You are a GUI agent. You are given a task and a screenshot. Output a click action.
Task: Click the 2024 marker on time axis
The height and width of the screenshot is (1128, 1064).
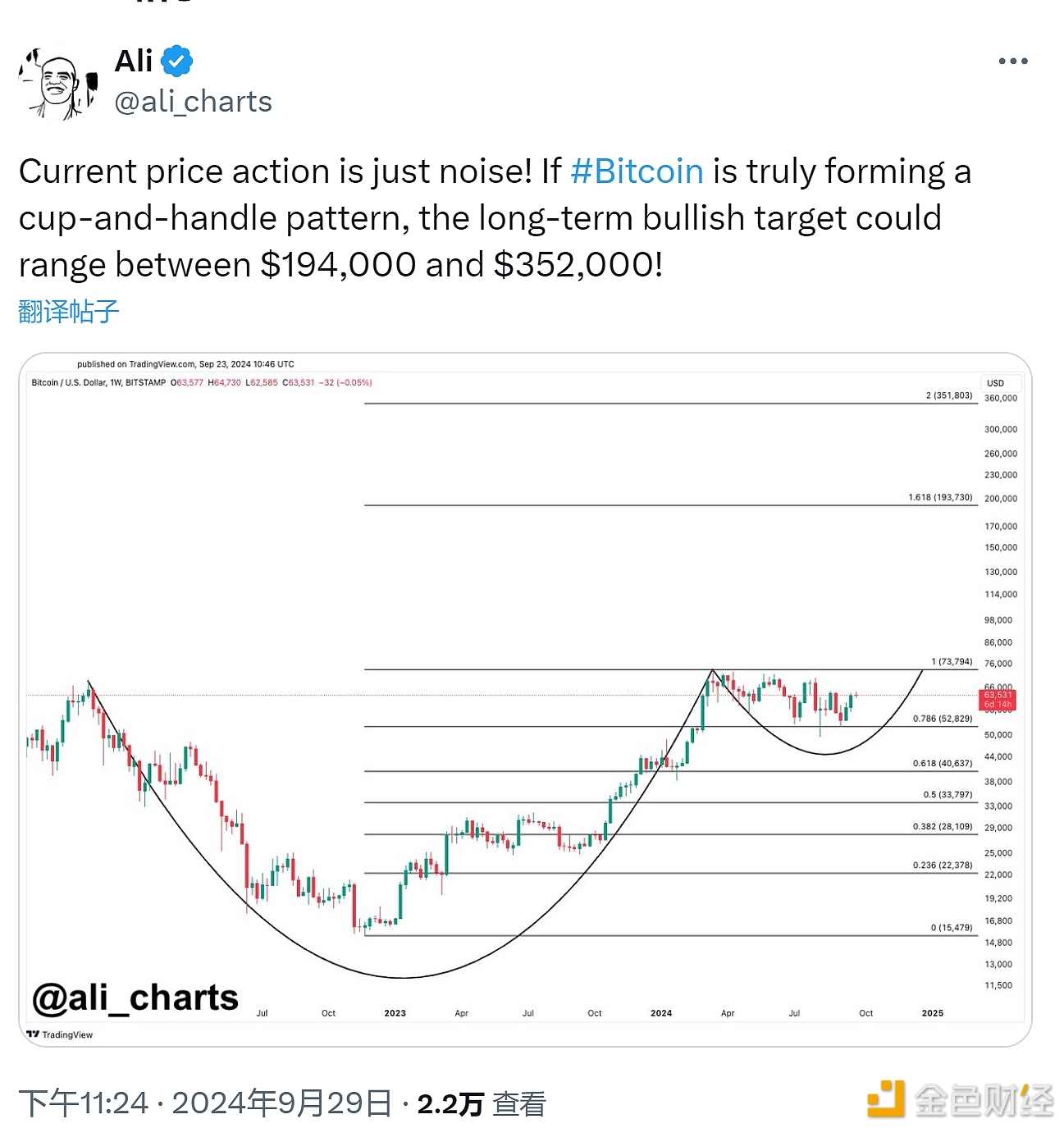pyautogui.click(x=661, y=1013)
